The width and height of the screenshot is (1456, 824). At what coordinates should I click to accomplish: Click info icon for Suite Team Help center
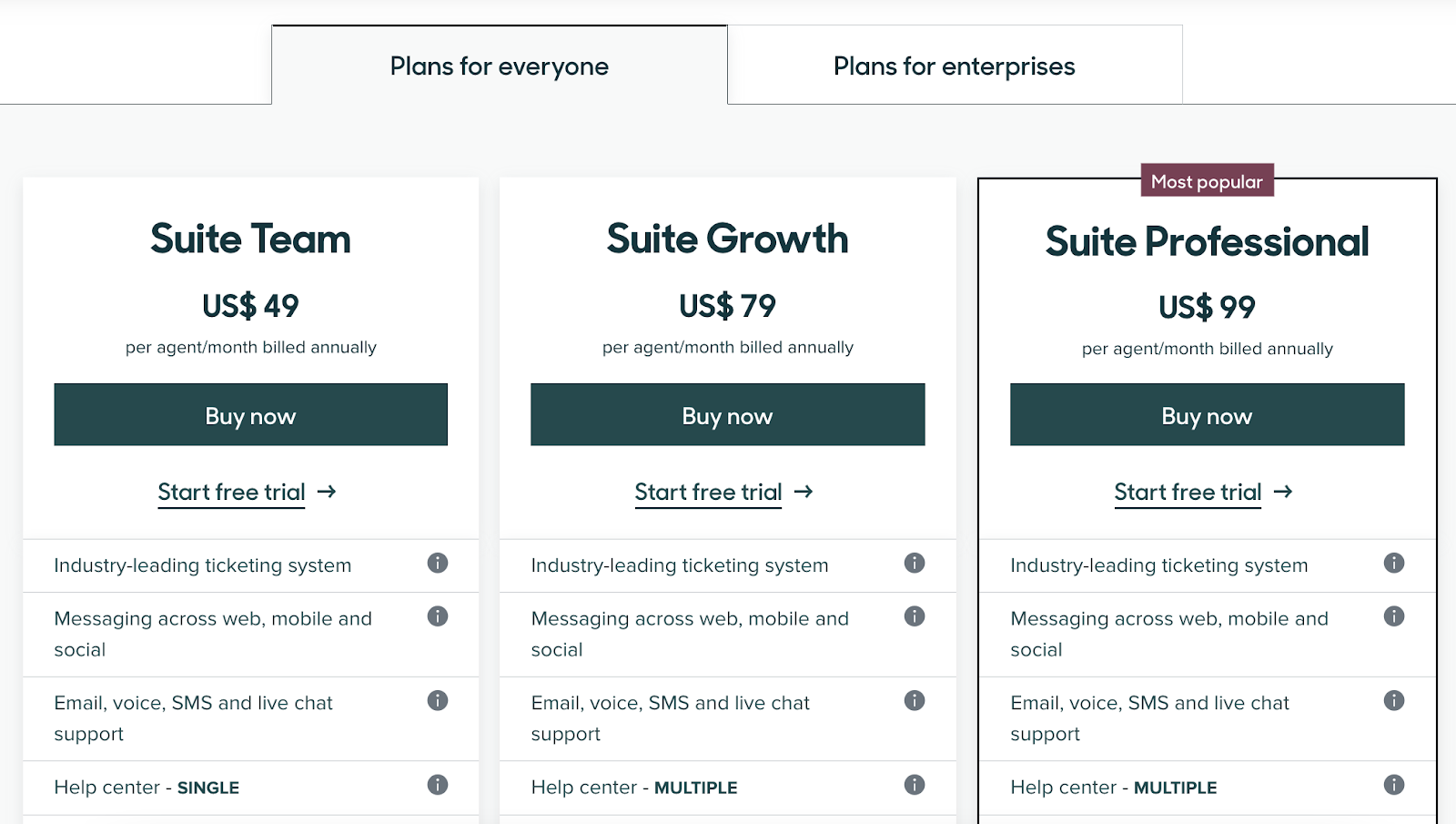coord(438,785)
